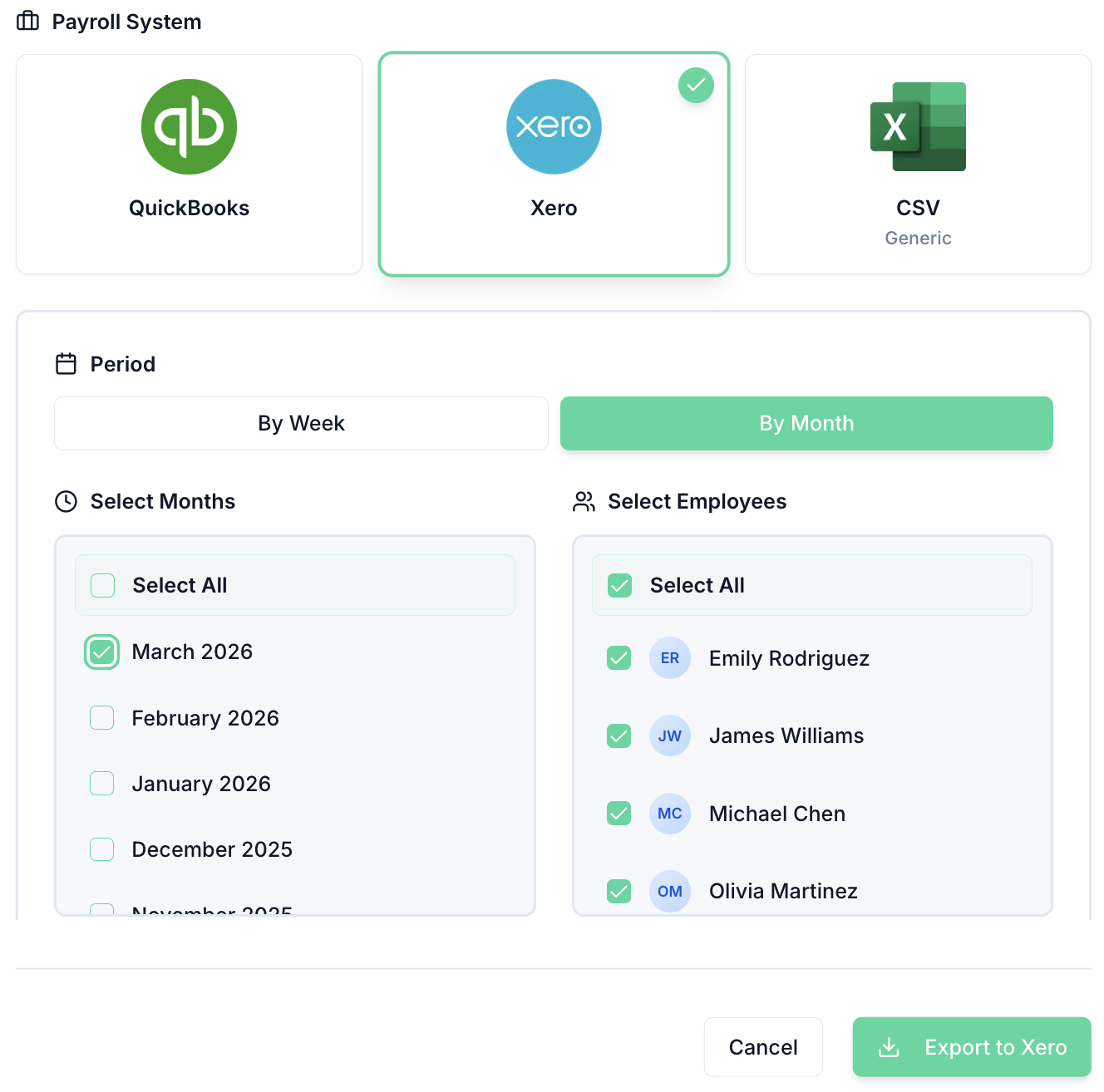Screen dimensions: 1104x1092
Task: Toggle Select All employees checkbox
Action: (620, 586)
